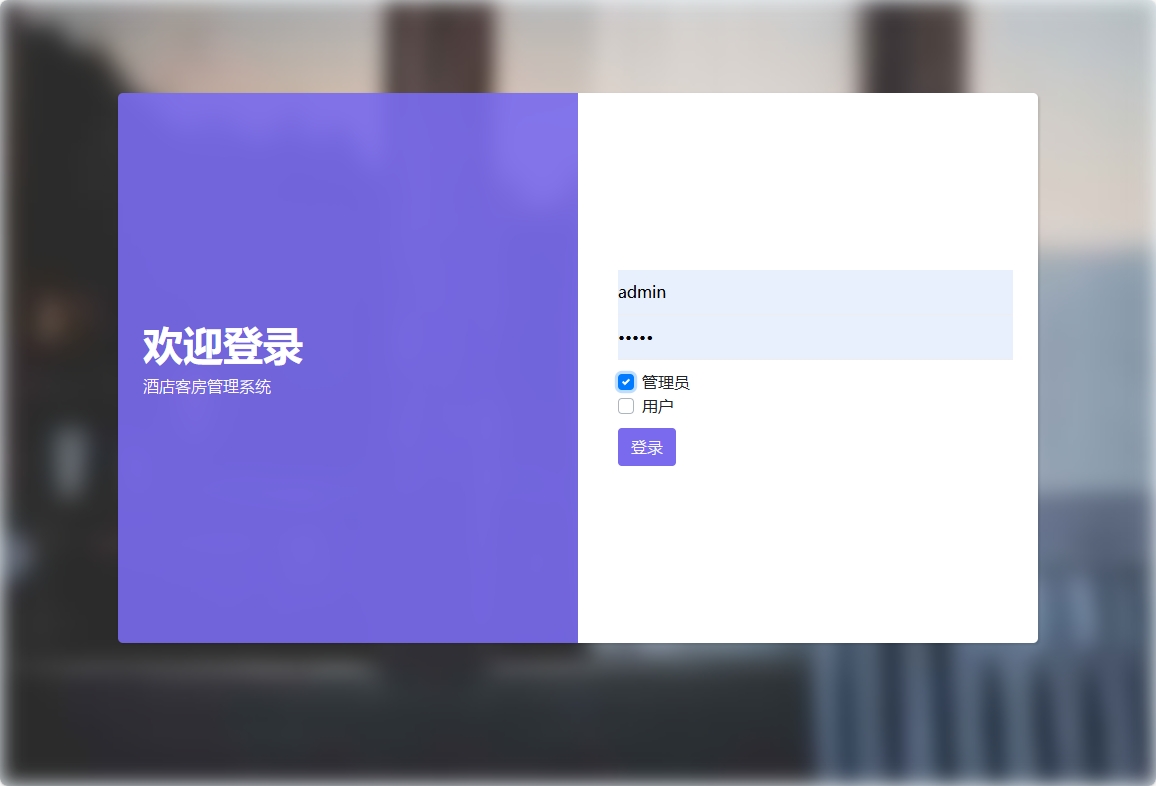Image resolution: width=1156 pixels, height=786 pixels.
Task: Toggle the 管理员 role selection off
Action: point(626,381)
